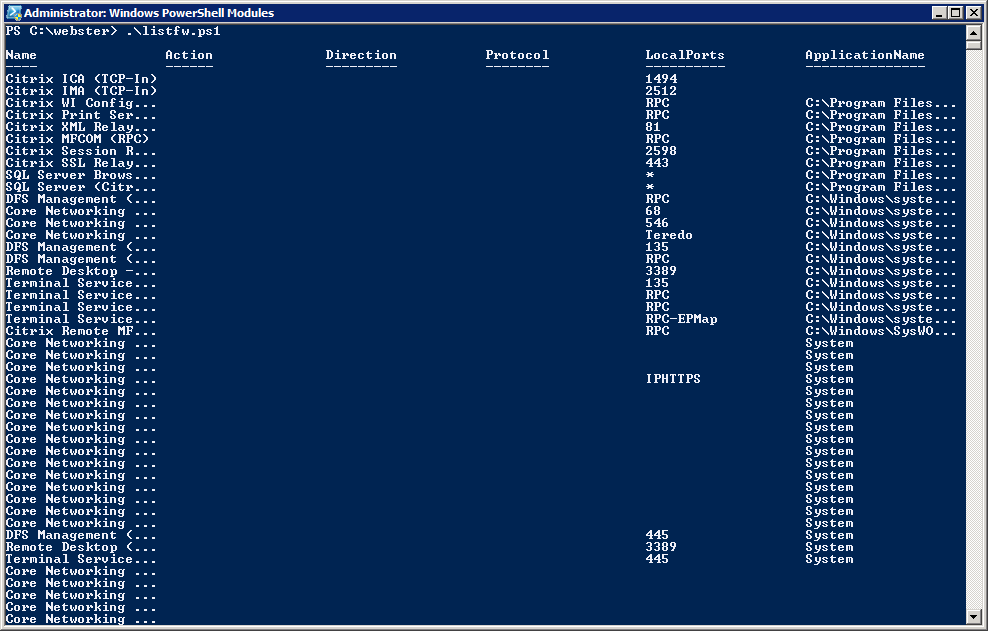Click the Teredo local port value
Screen dimensions: 988x631
tap(669, 235)
